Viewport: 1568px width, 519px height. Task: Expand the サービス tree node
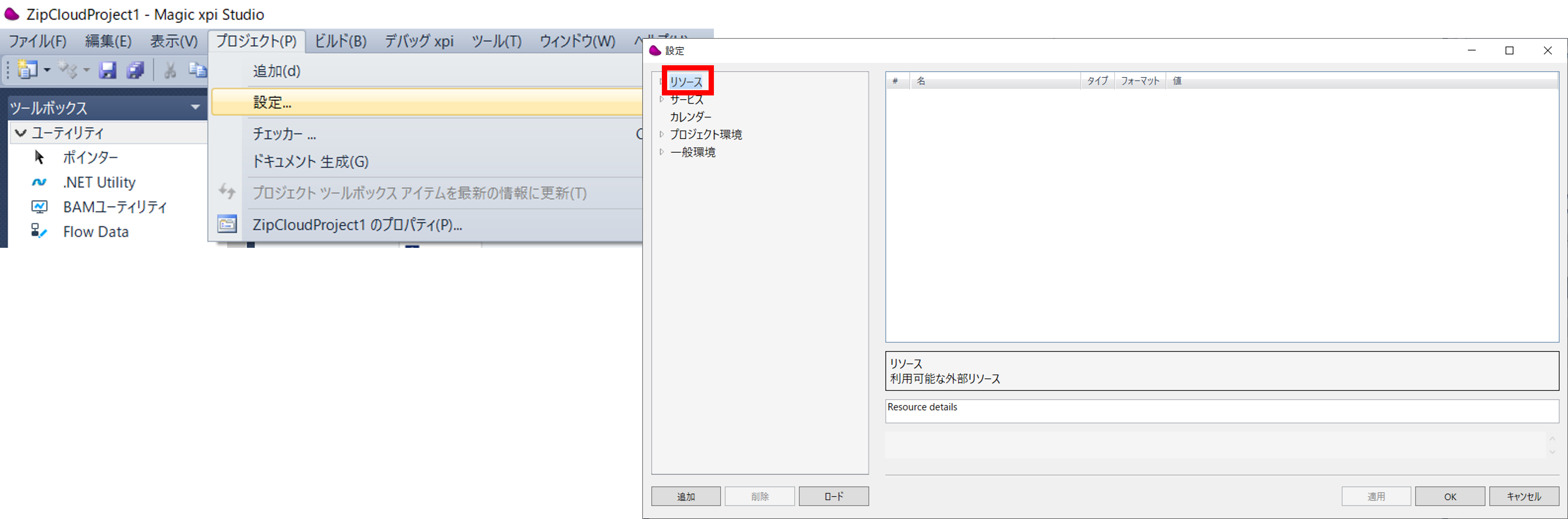(661, 99)
